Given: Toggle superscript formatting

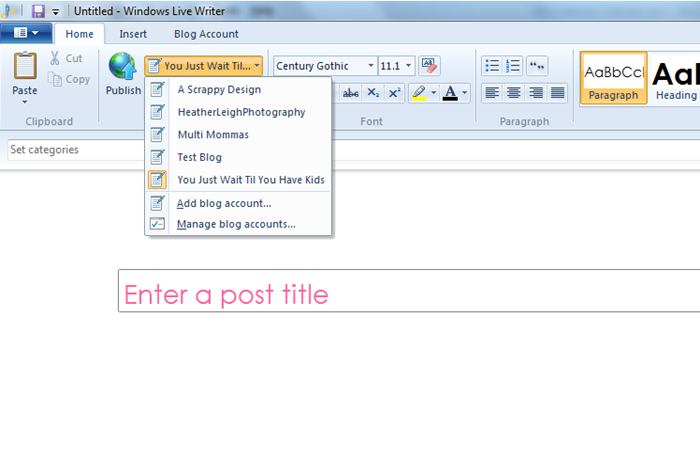Looking at the screenshot, I should tap(394, 93).
